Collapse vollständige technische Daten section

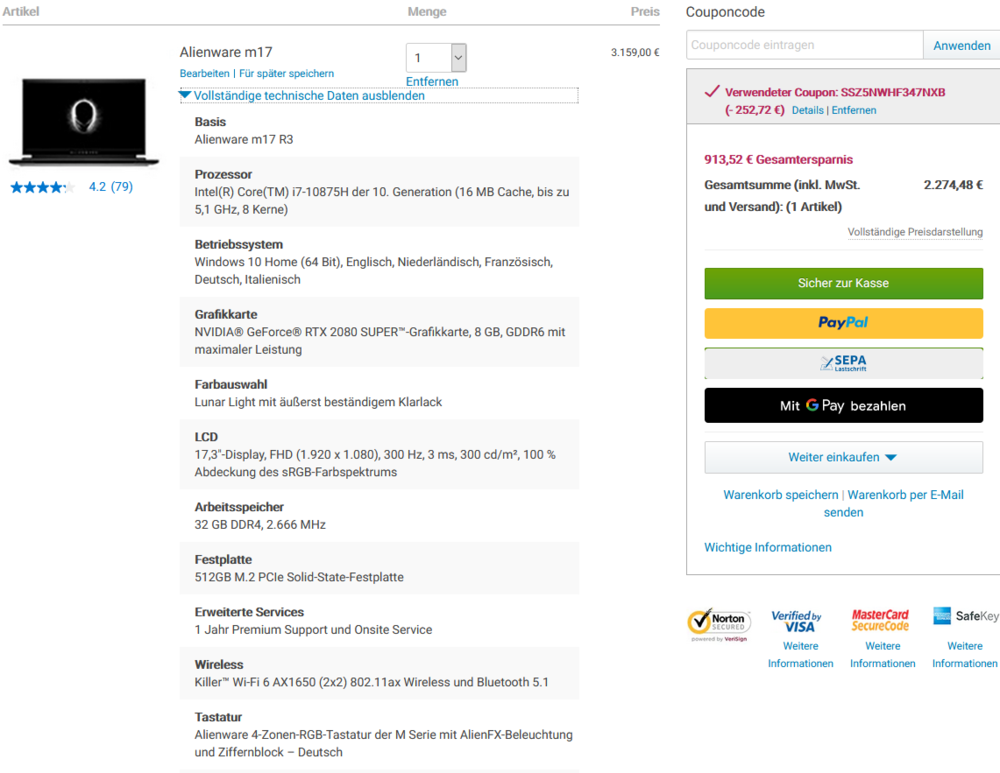point(301,95)
